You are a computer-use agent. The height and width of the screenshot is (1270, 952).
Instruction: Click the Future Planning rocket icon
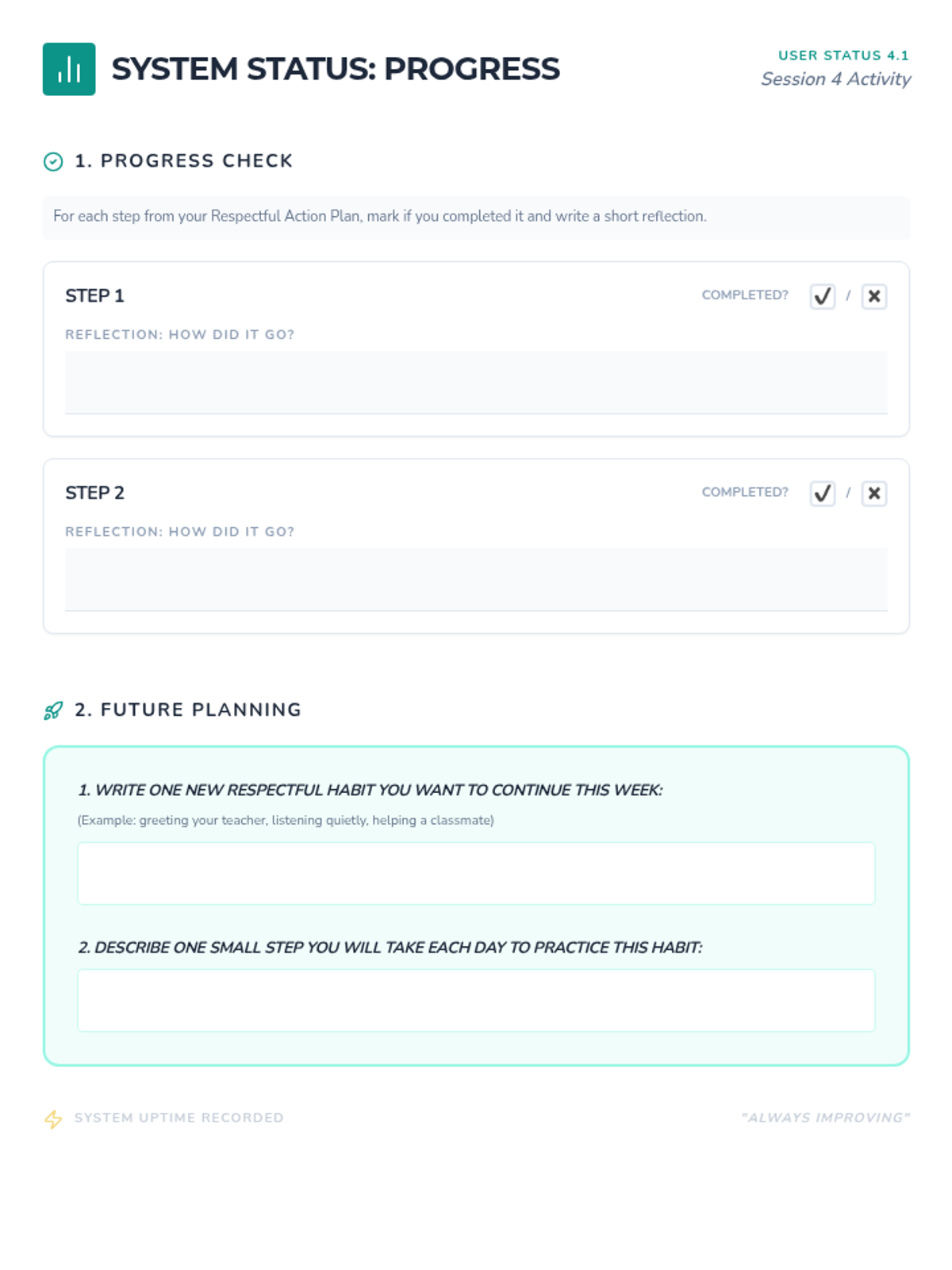(x=53, y=710)
